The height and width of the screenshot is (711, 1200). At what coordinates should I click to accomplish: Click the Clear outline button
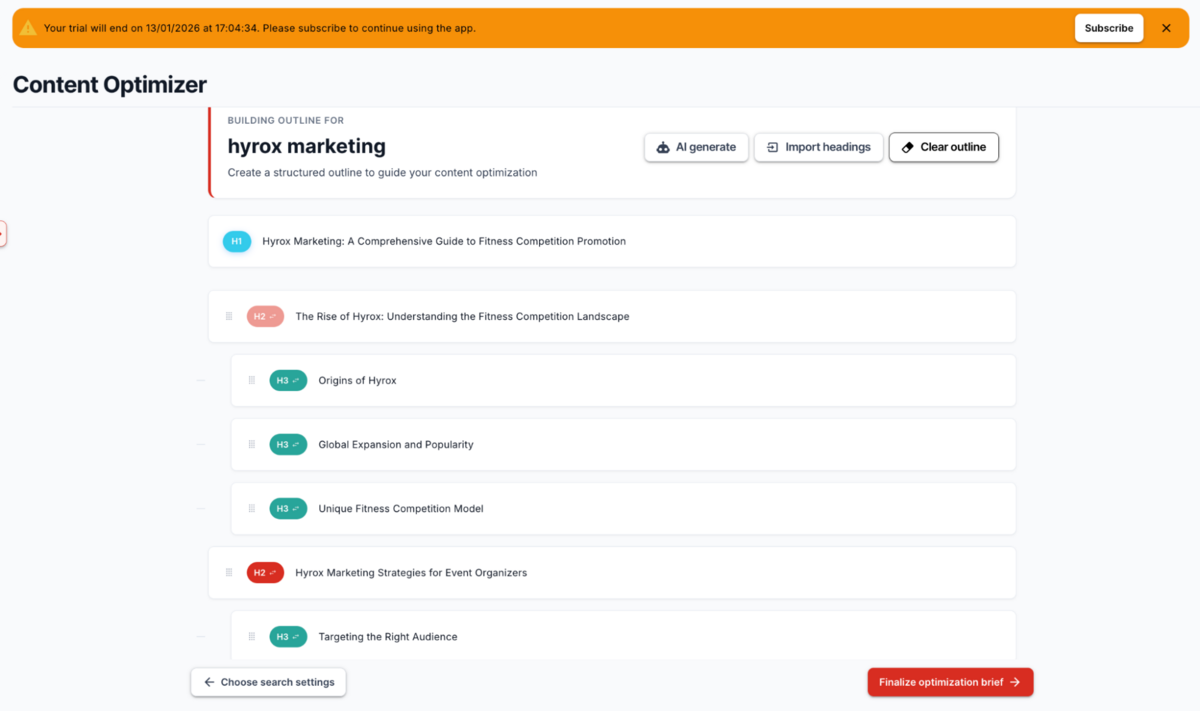[943, 147]
